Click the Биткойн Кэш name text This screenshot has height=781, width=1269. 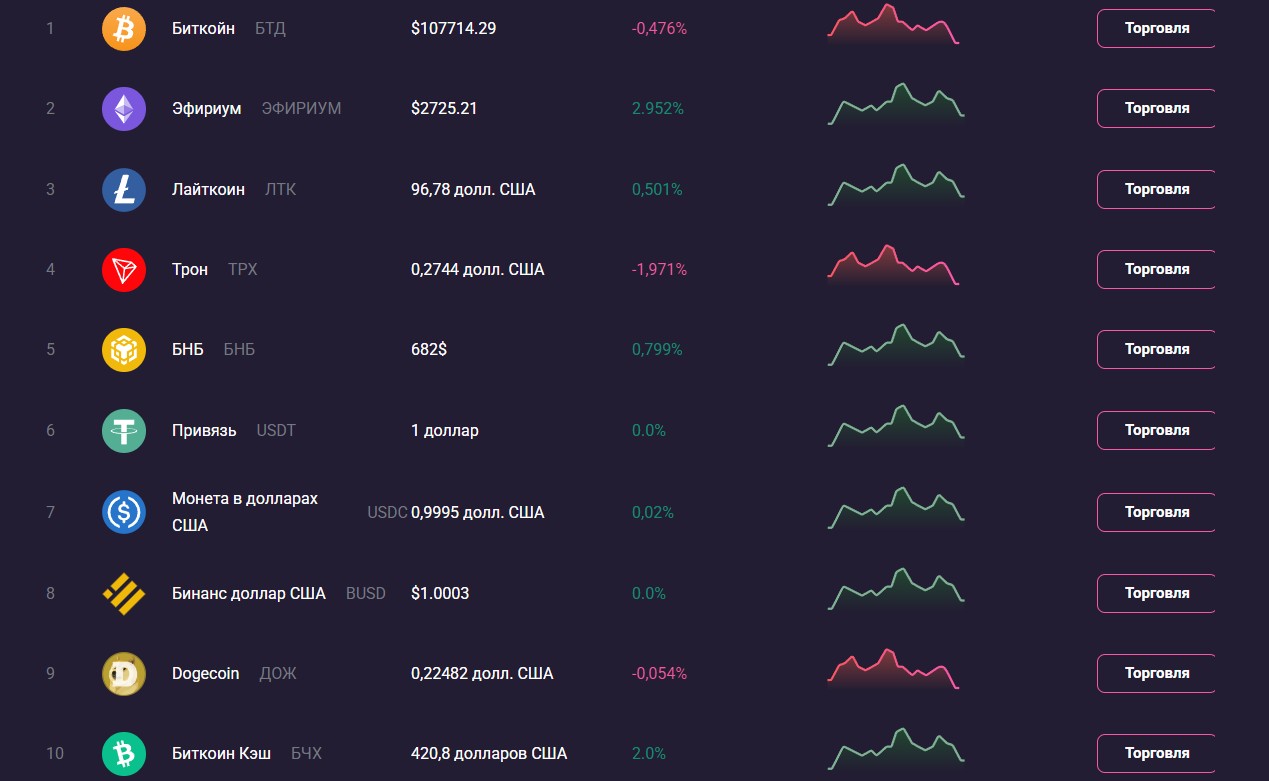point(221,753)
